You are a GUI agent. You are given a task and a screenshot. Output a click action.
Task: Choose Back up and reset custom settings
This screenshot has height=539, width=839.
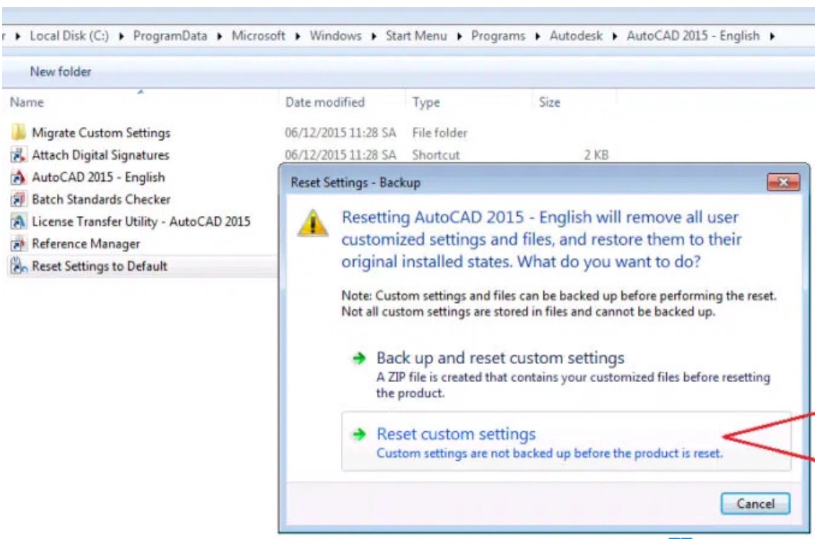500,358
